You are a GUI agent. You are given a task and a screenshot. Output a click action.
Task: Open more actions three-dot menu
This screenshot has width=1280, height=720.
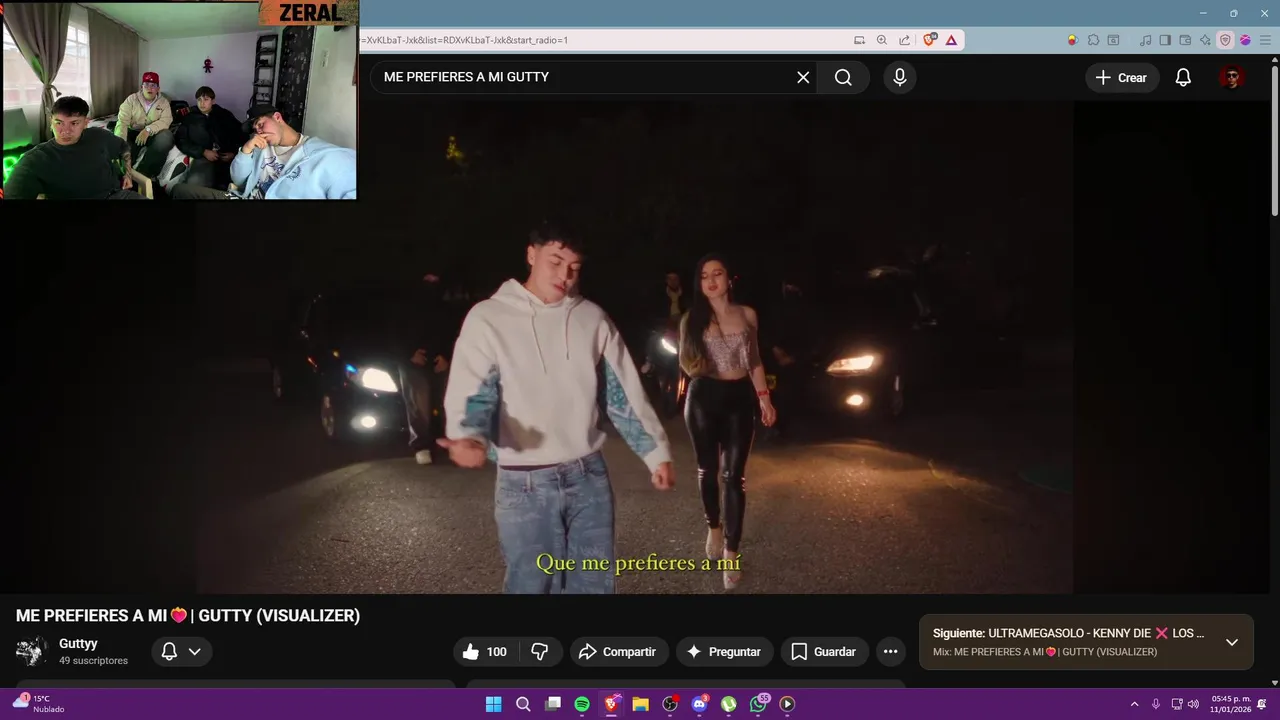tap(890, 652)
